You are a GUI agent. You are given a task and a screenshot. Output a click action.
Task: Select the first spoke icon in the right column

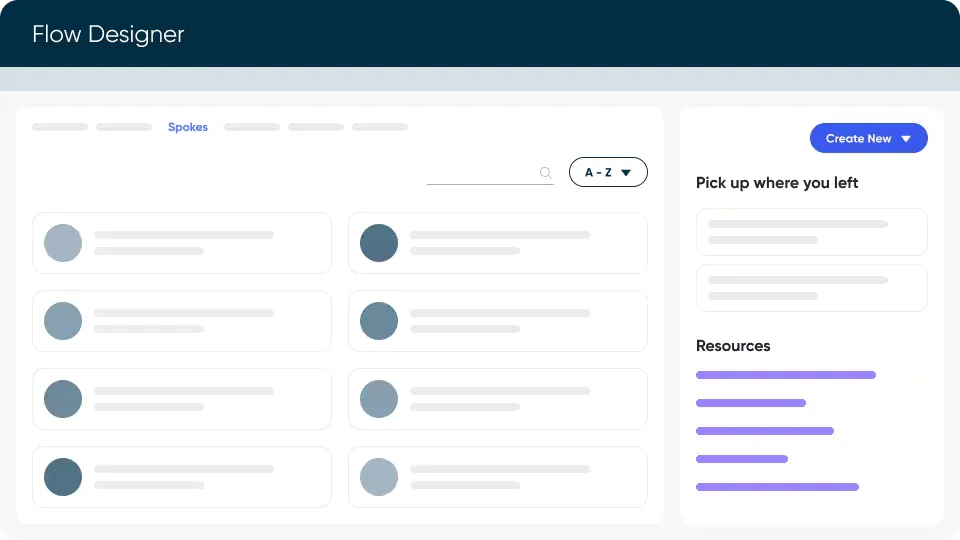(379, 243)
